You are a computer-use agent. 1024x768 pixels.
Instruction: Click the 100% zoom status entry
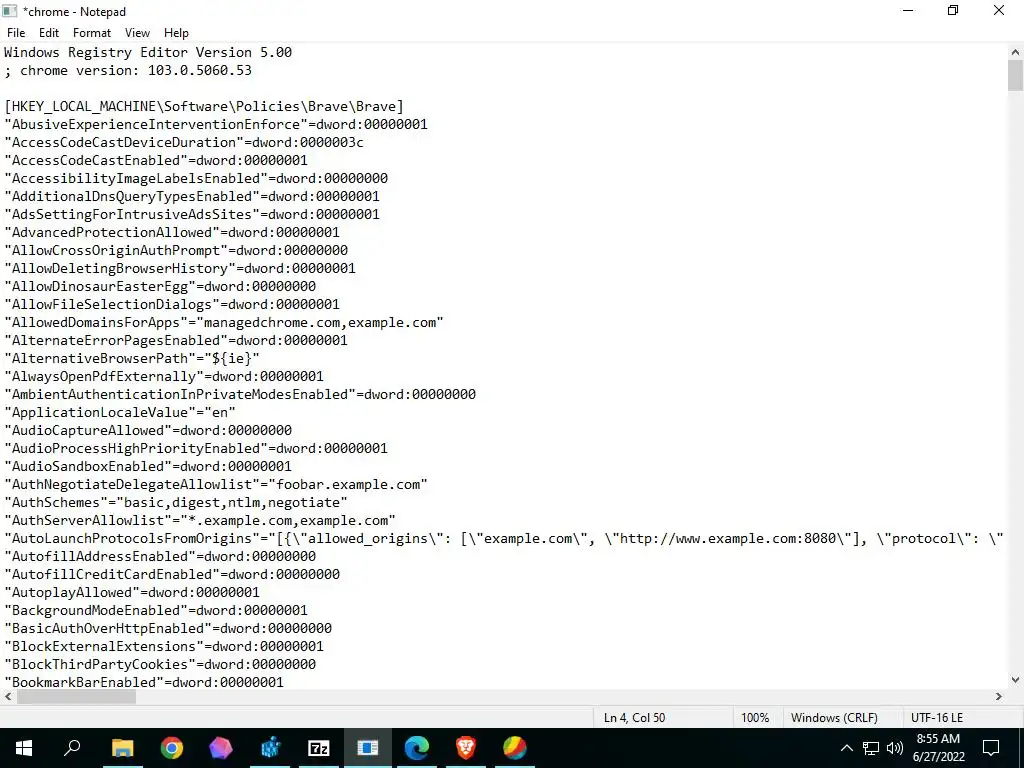(x=755, y=718)
